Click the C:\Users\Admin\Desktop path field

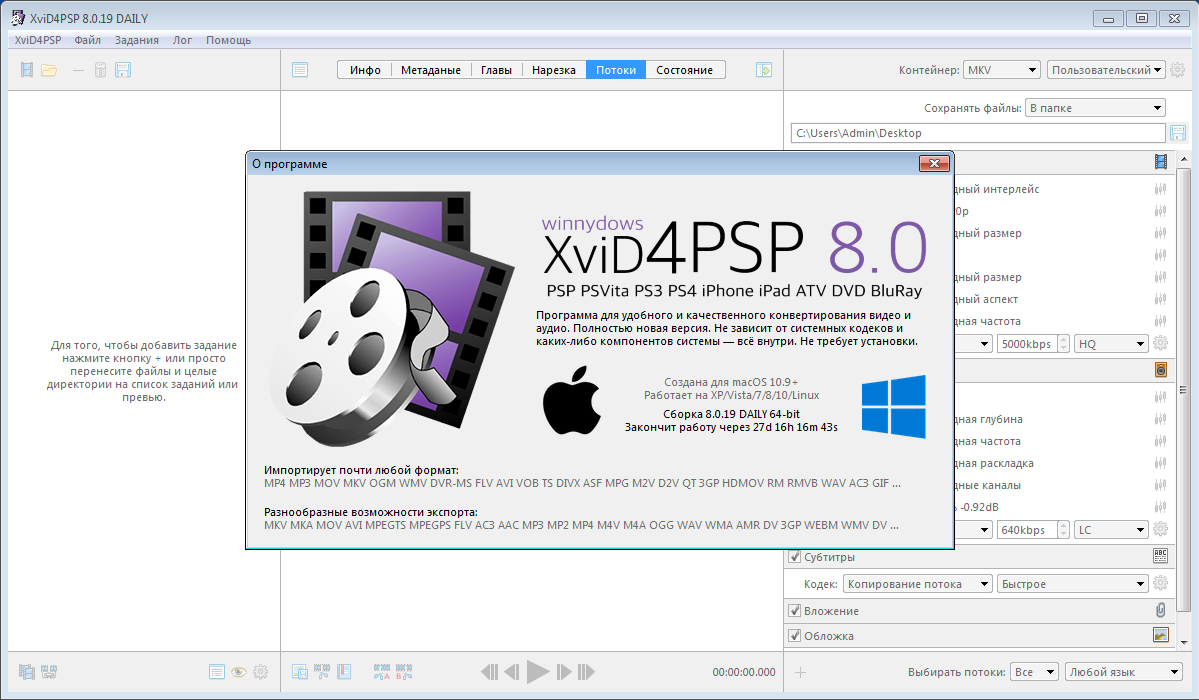978,133
